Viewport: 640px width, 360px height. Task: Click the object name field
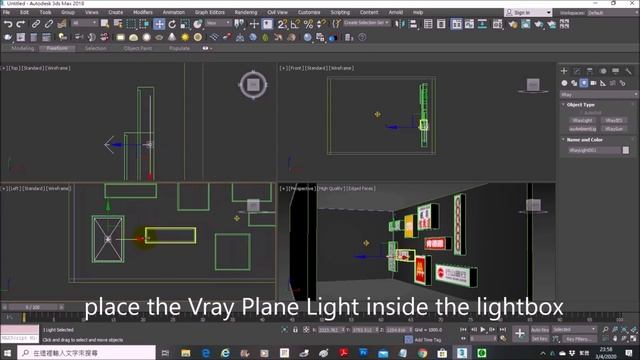[x=594, y=150]
